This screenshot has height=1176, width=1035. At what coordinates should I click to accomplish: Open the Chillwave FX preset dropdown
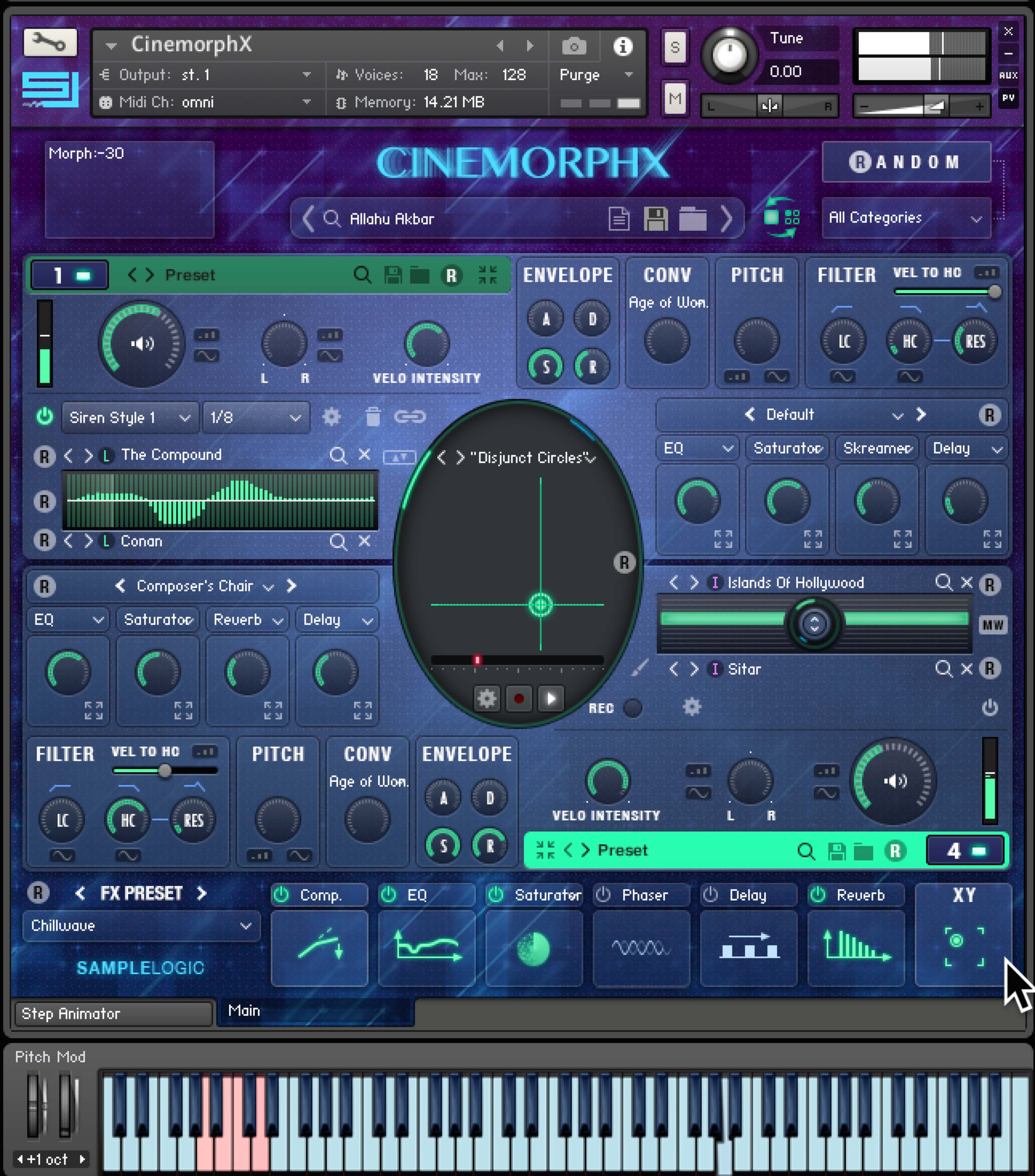(142, 926)
